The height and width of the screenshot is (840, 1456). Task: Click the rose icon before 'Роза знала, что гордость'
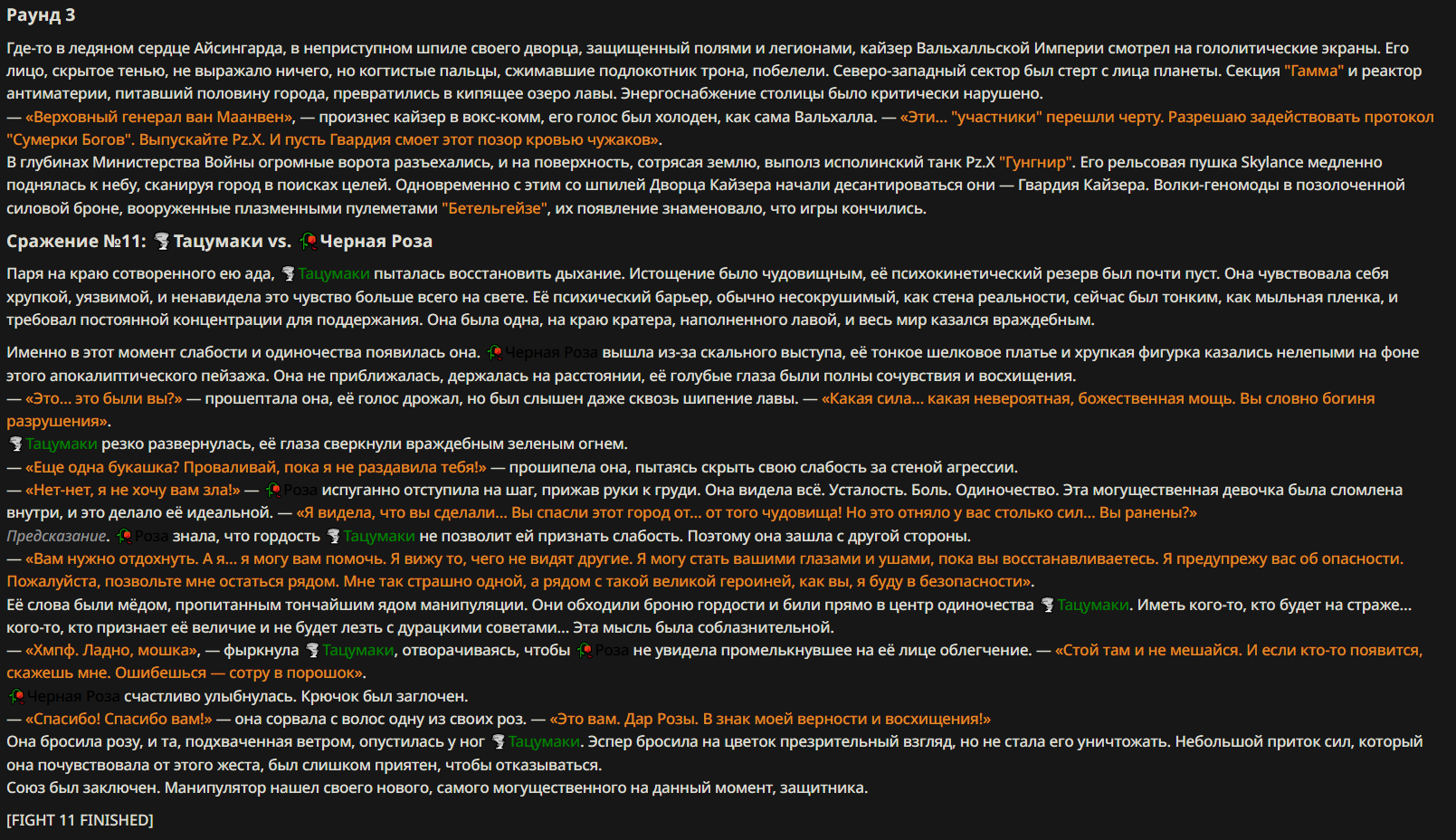[125, 536]
